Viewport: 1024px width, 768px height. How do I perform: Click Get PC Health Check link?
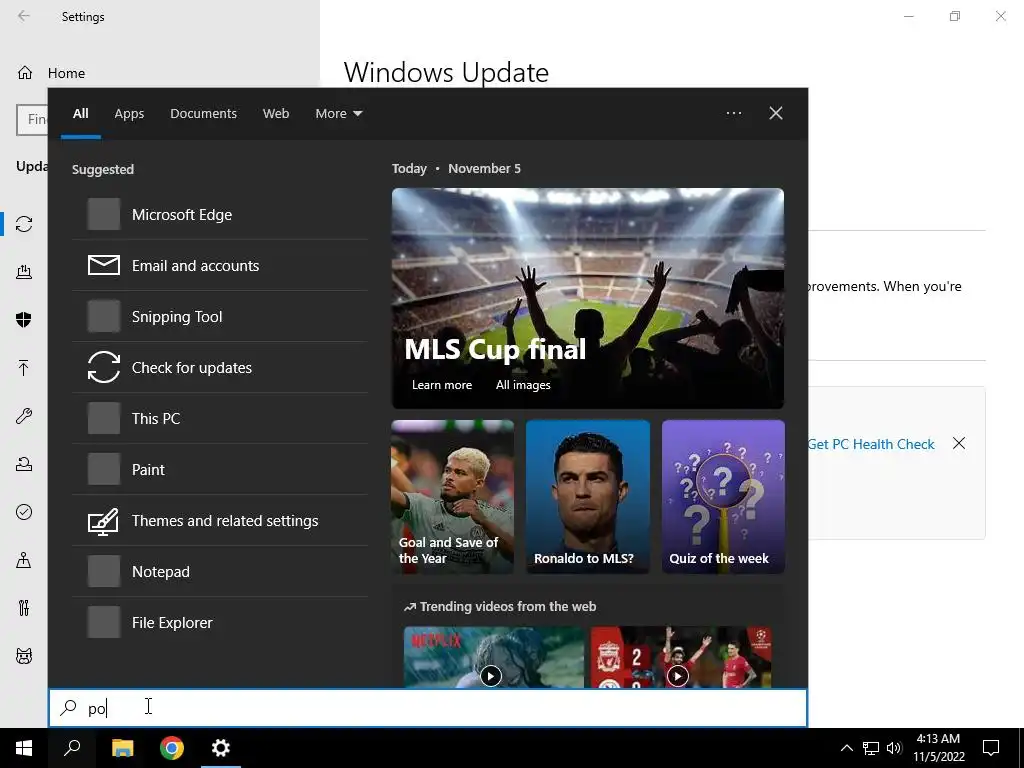click(871, 444)
